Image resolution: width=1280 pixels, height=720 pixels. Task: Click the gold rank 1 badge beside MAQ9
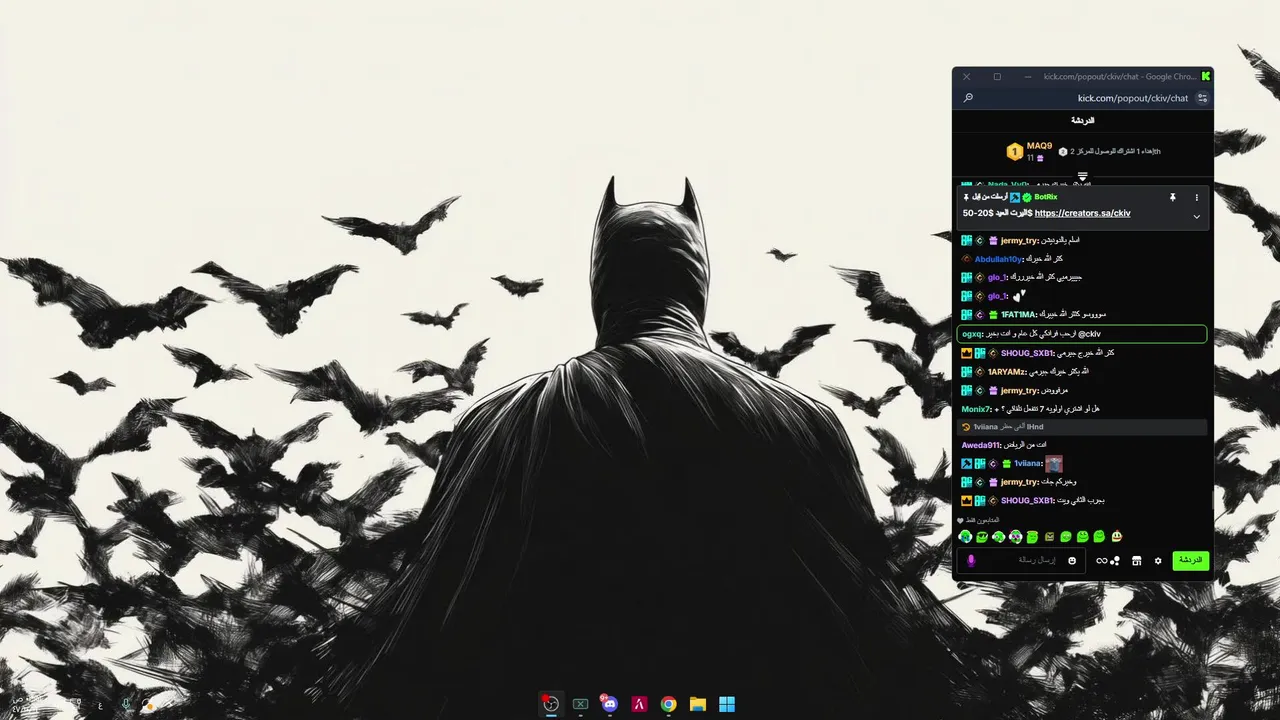point(1014,152)
